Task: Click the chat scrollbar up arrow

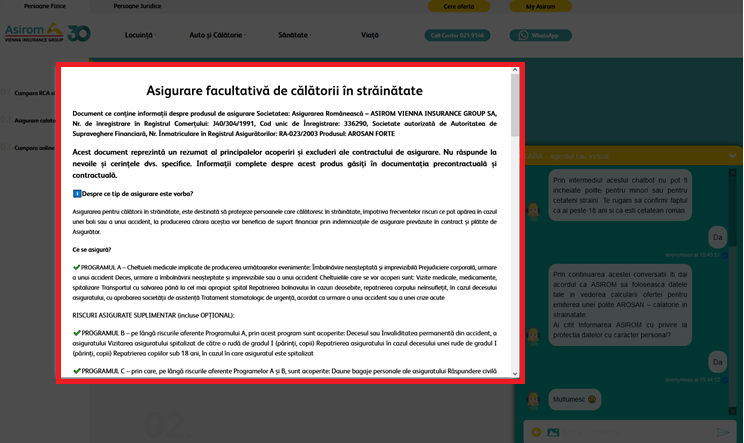Action: tap(732, 173)
